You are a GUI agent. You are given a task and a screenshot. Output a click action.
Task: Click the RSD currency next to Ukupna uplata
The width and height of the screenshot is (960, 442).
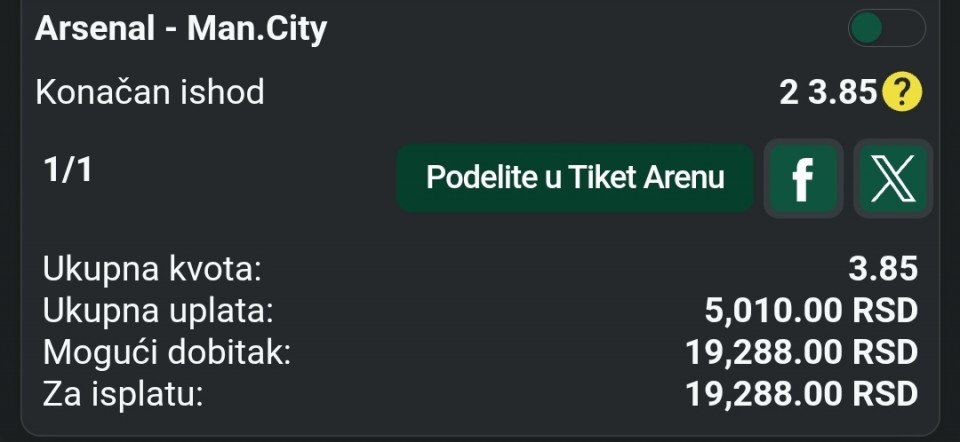click(884, 311)
